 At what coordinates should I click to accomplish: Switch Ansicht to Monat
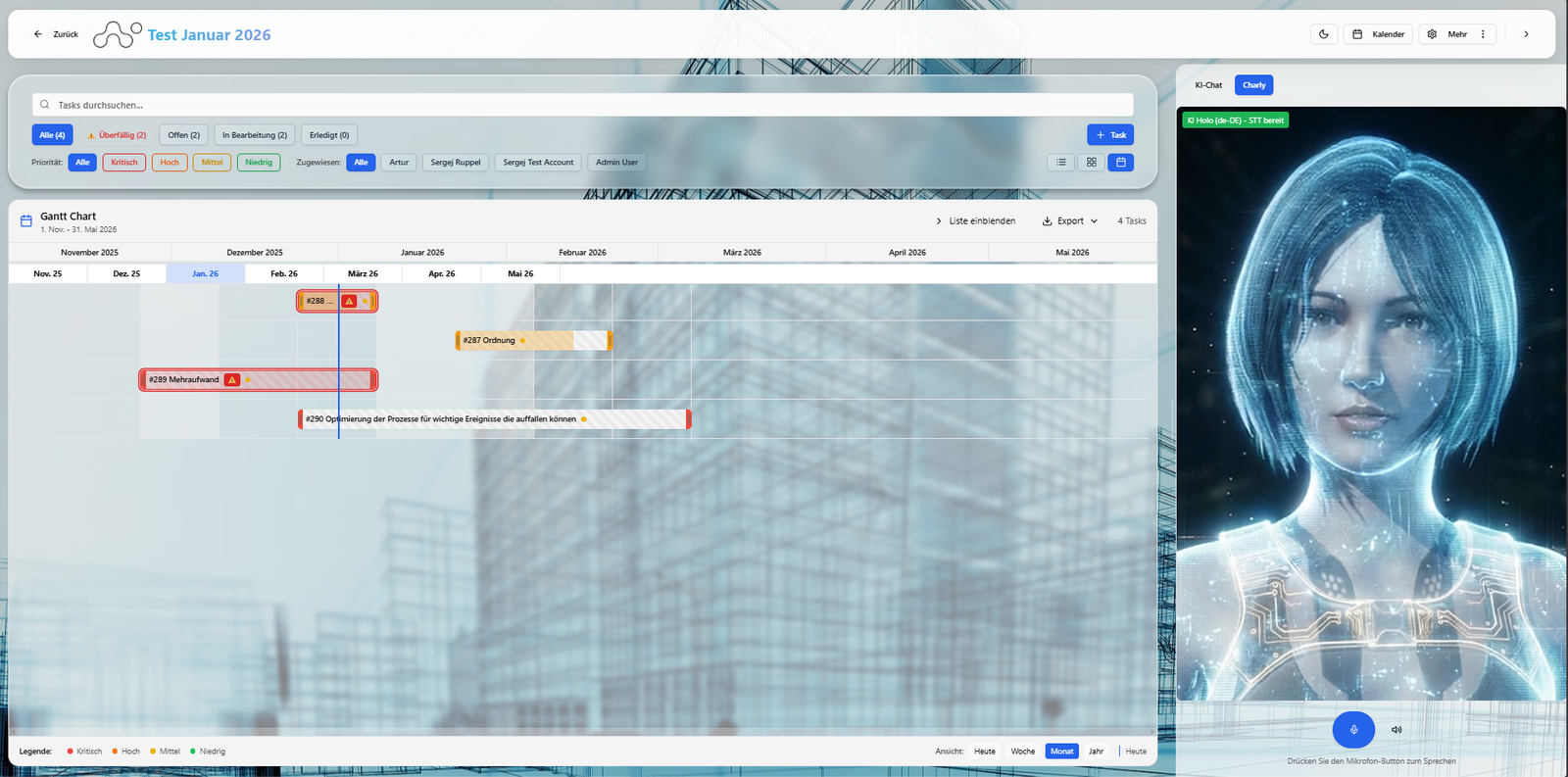click(x=1062, y=752)
